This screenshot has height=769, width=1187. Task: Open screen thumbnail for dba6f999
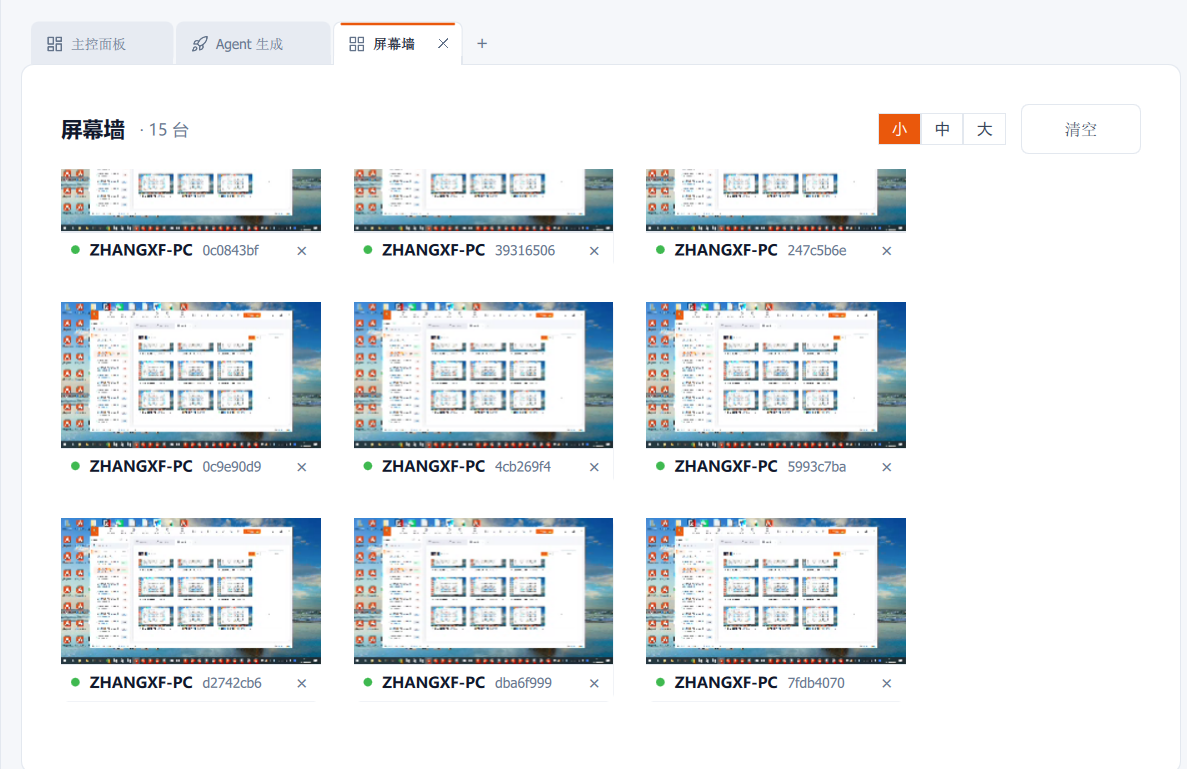coord(483,591)
